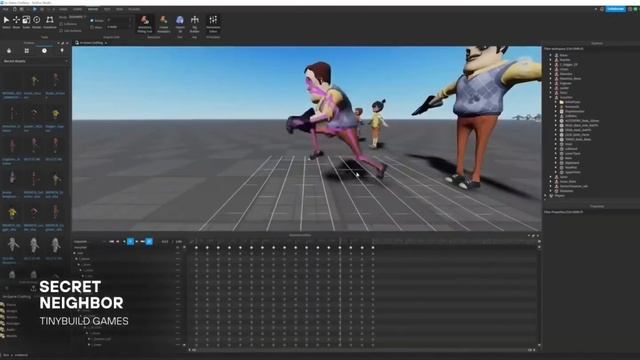This screenshot has height=360, width=640.
Task: Step to previous keyframe button
Action: (118, 242)
